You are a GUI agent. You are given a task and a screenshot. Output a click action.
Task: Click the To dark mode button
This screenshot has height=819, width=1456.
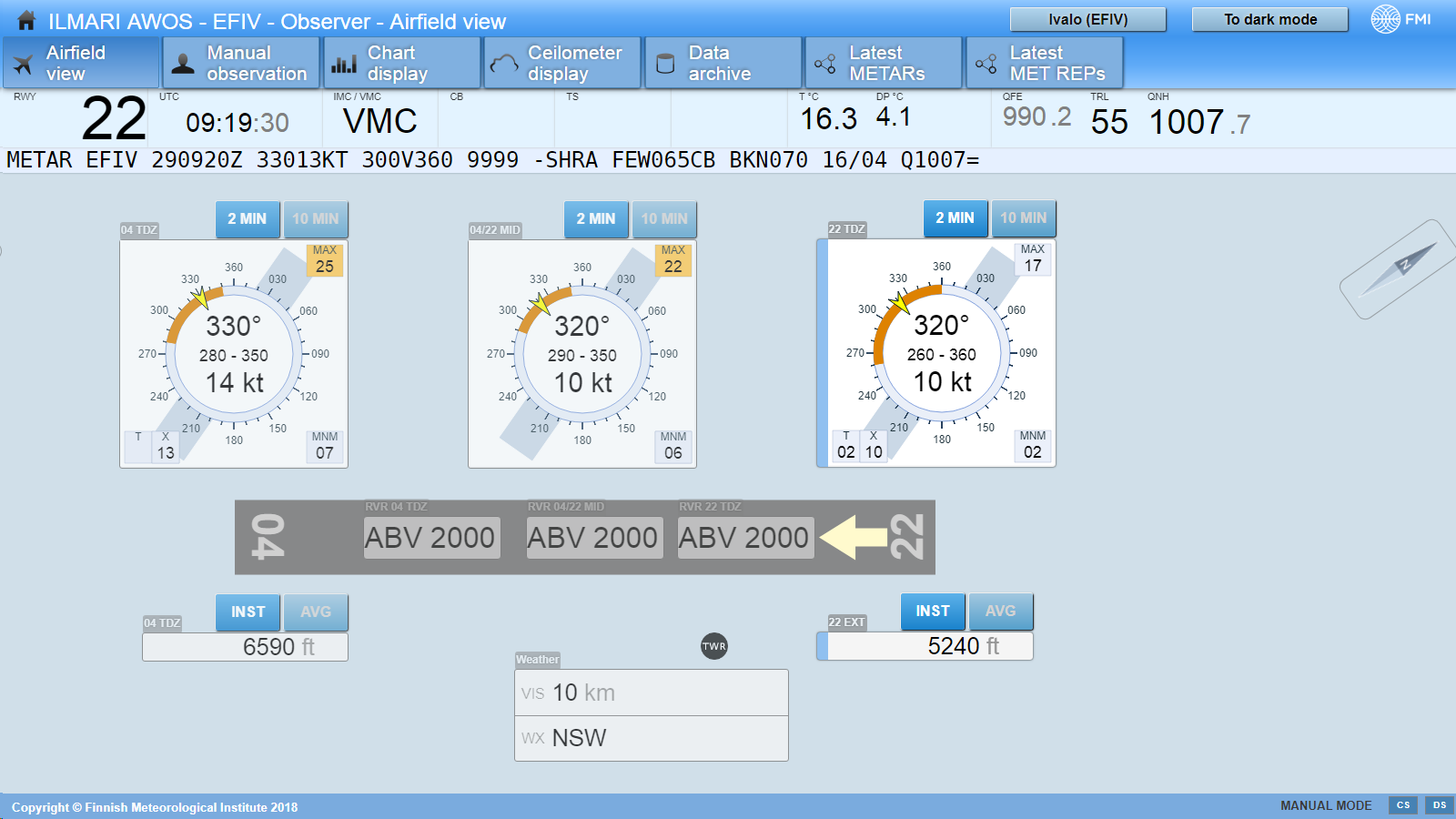click(1269, 19)
